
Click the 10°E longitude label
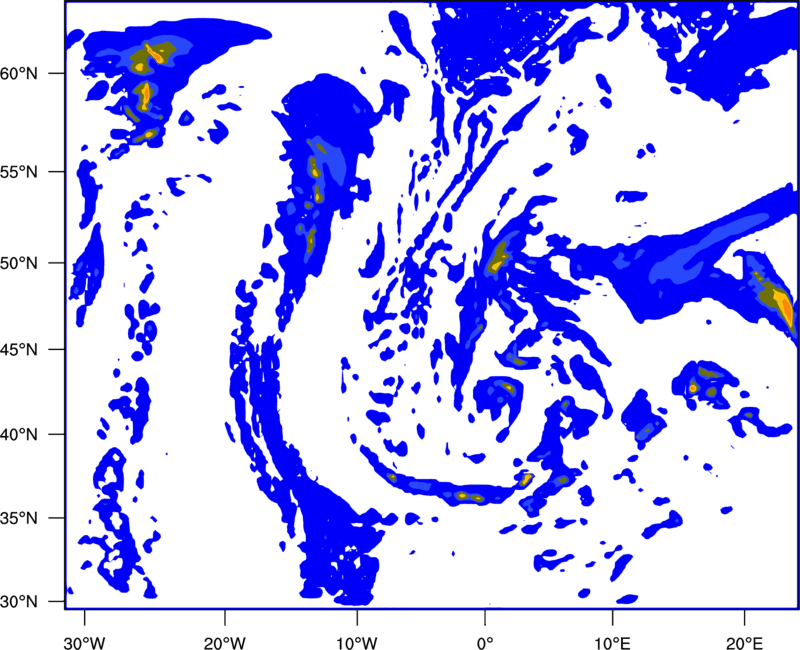(x=612, y=643)
